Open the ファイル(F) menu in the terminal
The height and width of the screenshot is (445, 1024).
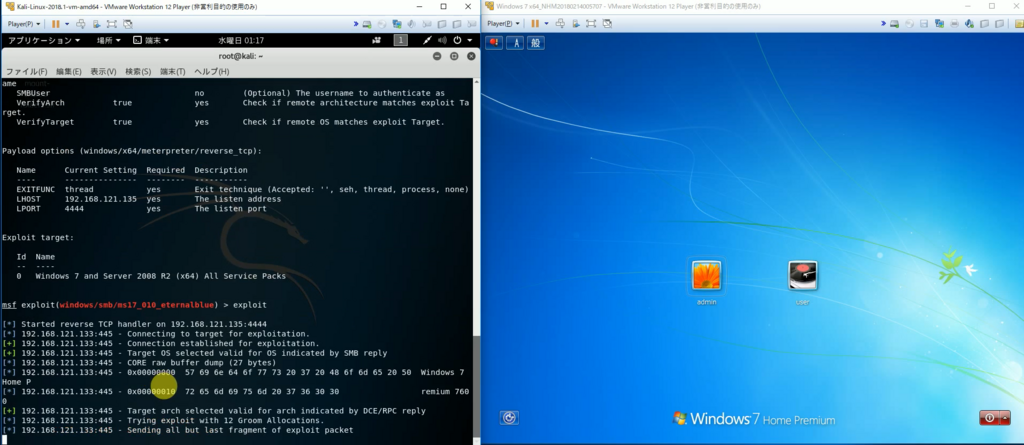click(x=26, y=71)
